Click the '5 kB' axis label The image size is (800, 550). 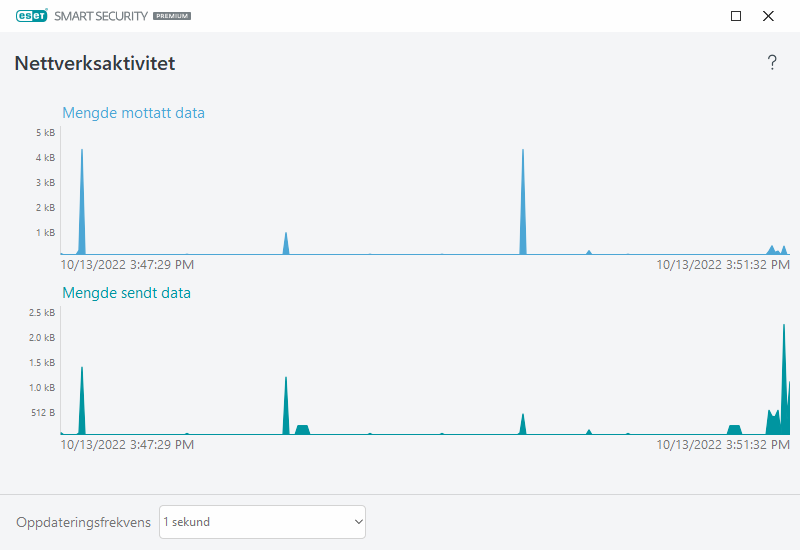pyautogui.click(x=45, y=133)
